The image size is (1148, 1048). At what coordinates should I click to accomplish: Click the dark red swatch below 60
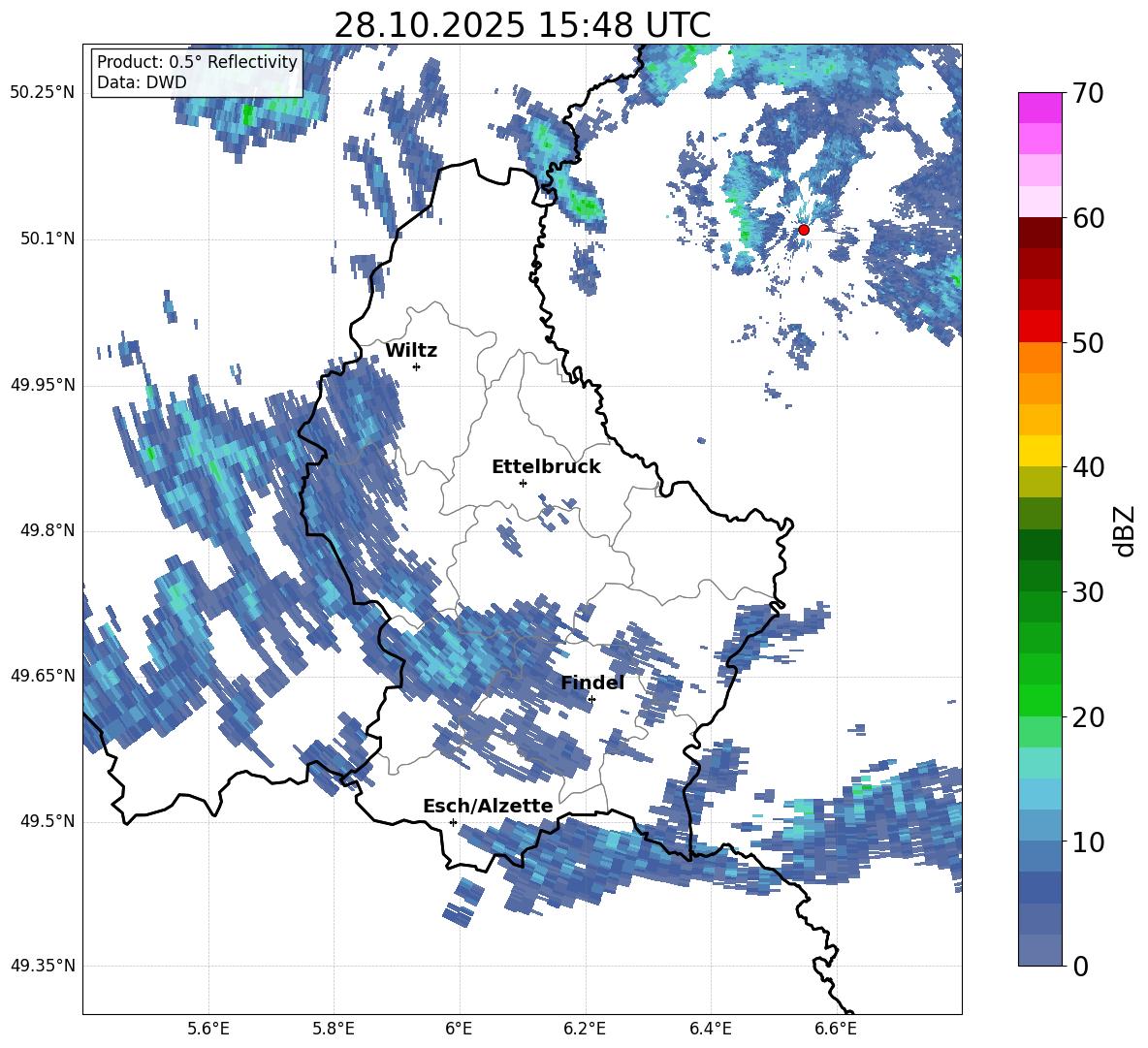(x=1040, y=233)
